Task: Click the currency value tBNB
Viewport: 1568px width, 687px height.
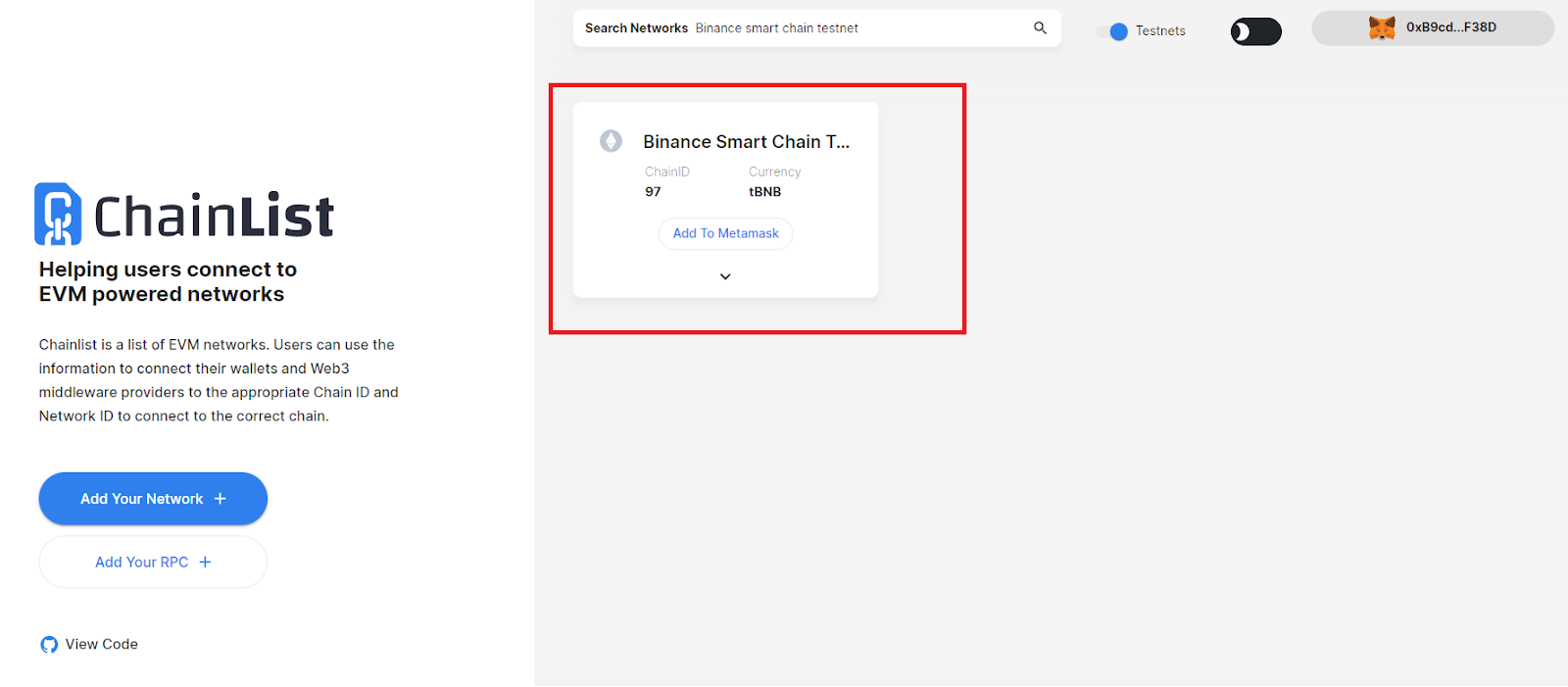Action: pos(765,192)
